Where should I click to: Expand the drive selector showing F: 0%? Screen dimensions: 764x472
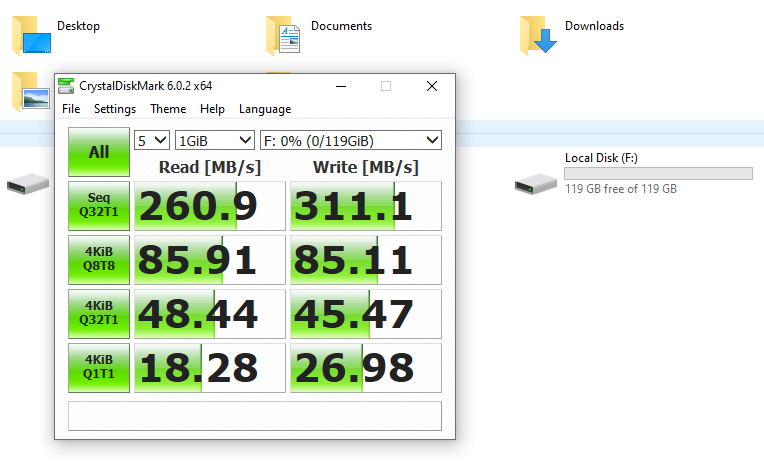(351, 140)
